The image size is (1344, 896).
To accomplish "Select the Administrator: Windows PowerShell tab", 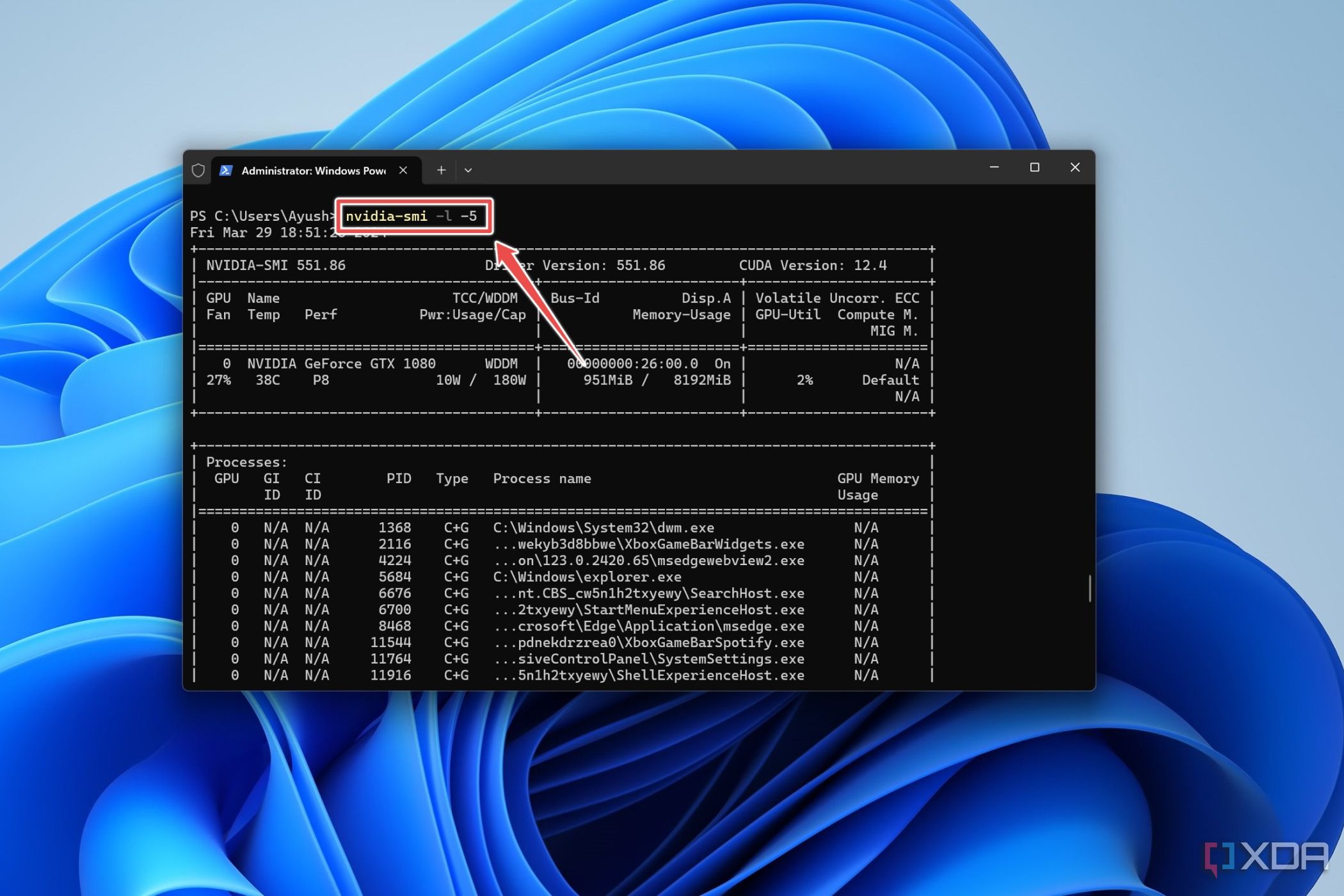I will click(x=316, y=170).
